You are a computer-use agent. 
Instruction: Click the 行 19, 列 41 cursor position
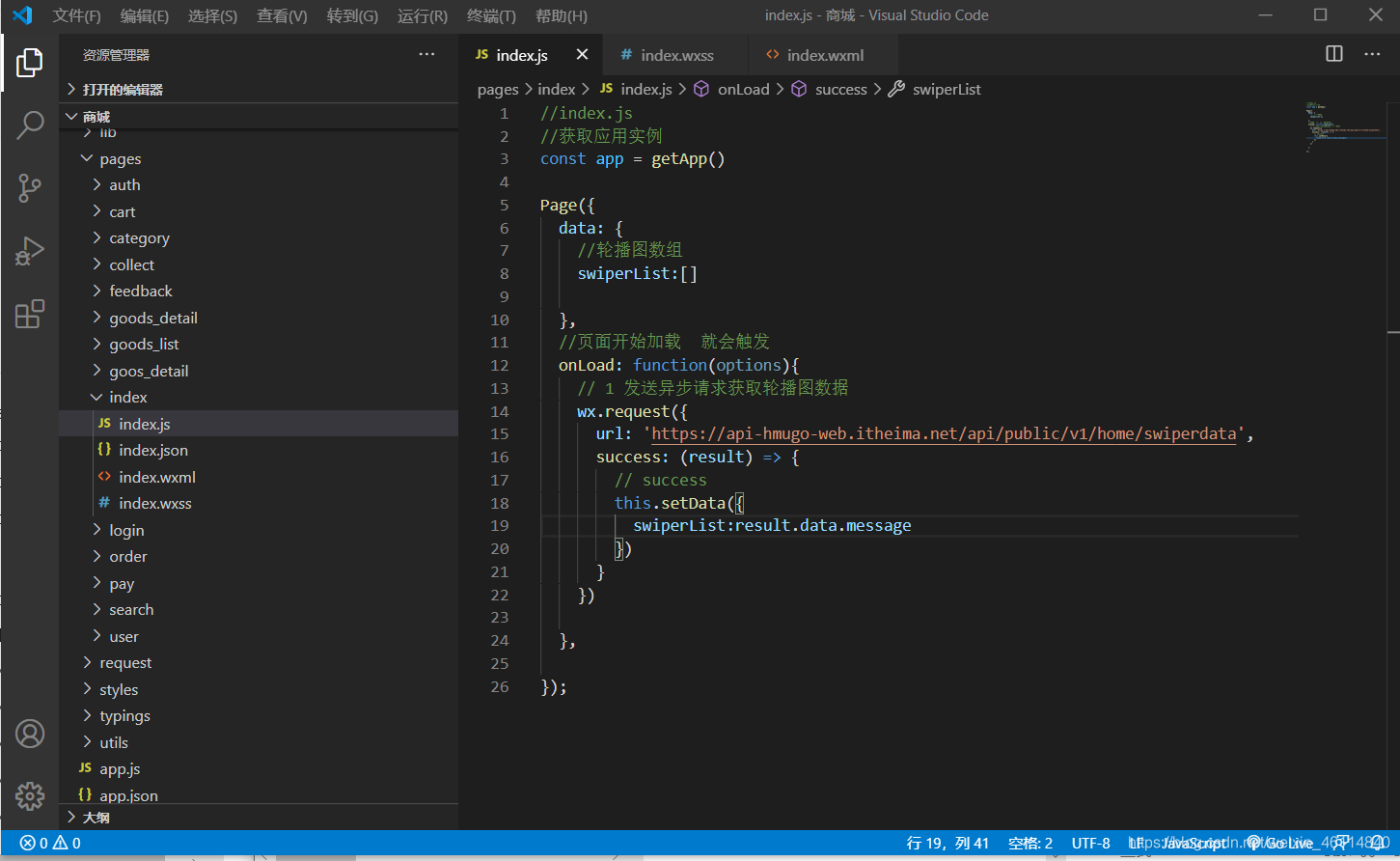pos(947,843)
